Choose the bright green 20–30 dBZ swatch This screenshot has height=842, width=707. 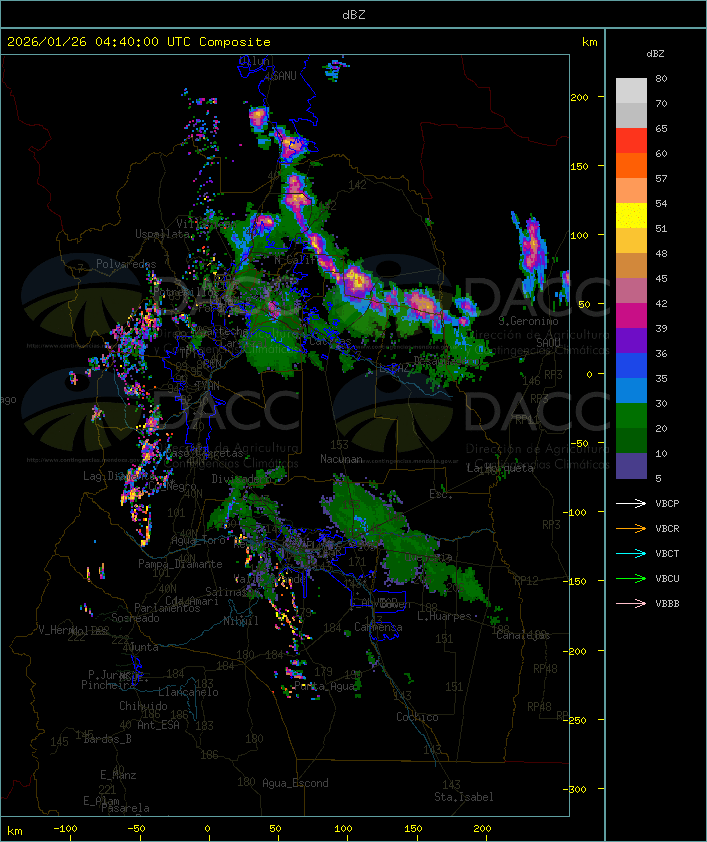(631, 416)
